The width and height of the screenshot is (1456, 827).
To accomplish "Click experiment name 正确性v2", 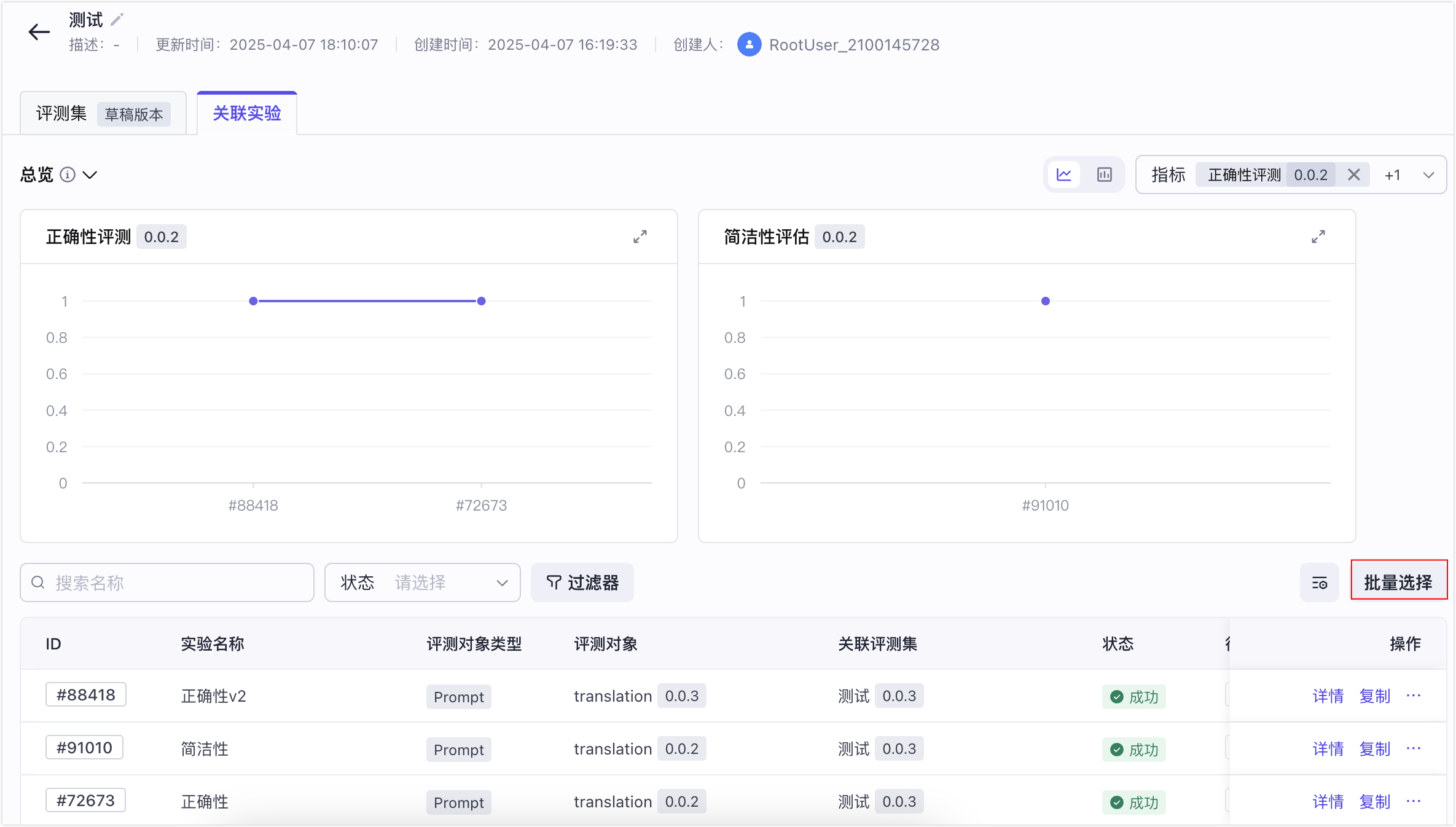I will pos(214,696).
